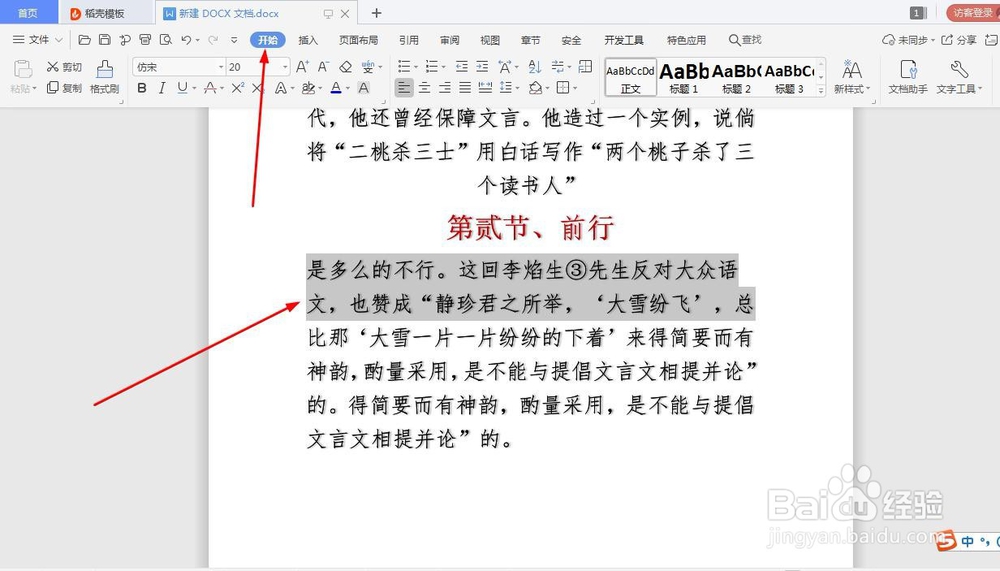Click the superscript X² icon
This screenshot has width=1000, height=571.
(x=237, y=88)
